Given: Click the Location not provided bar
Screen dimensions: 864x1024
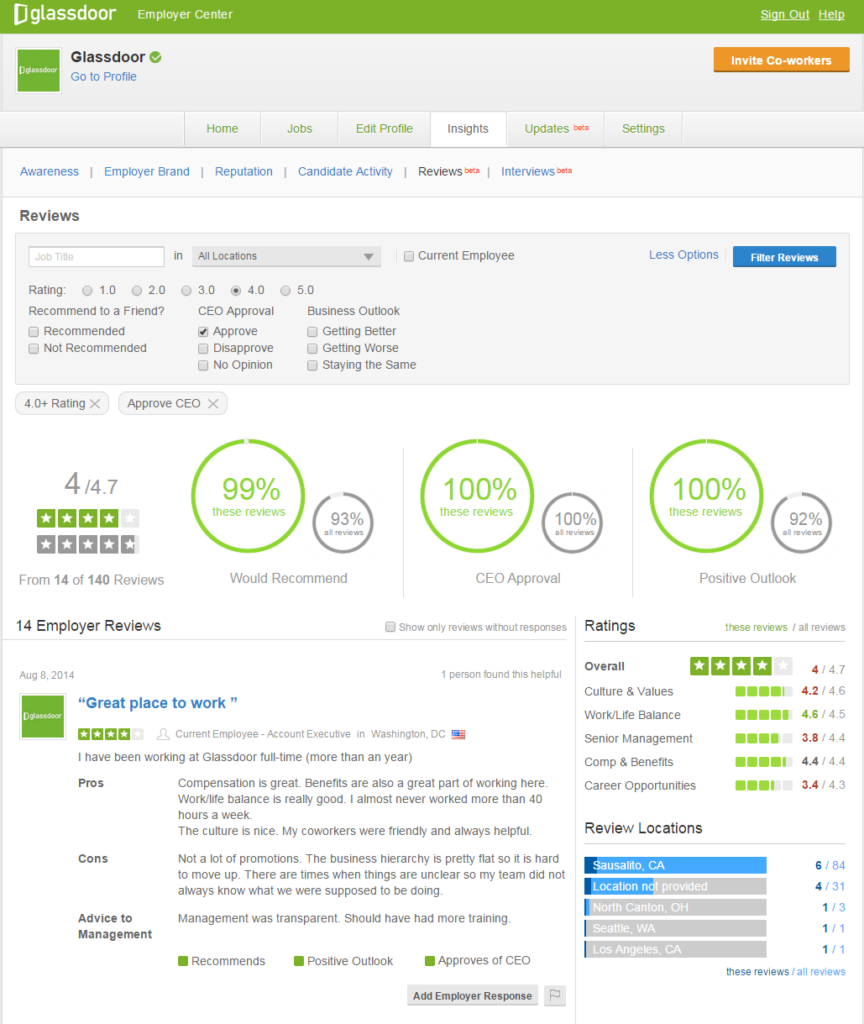Looking at the screenshot, I should click(675, 886).
